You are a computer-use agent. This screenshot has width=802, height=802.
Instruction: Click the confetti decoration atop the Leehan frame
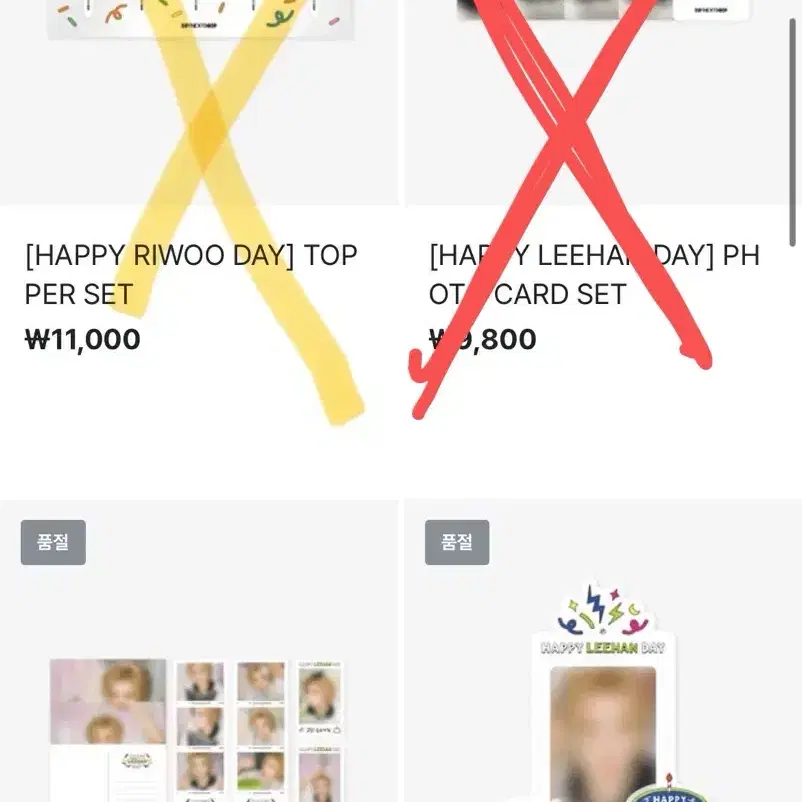pyautogui.click(x=603, y=609)
